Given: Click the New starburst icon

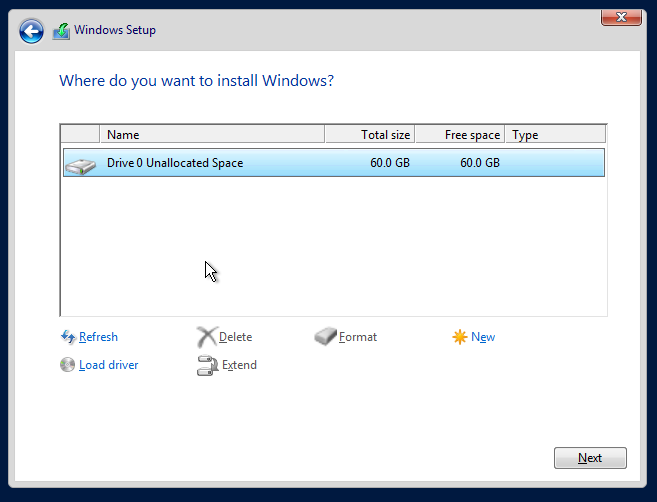Looking at the screenshot, I should pos(460,337).
